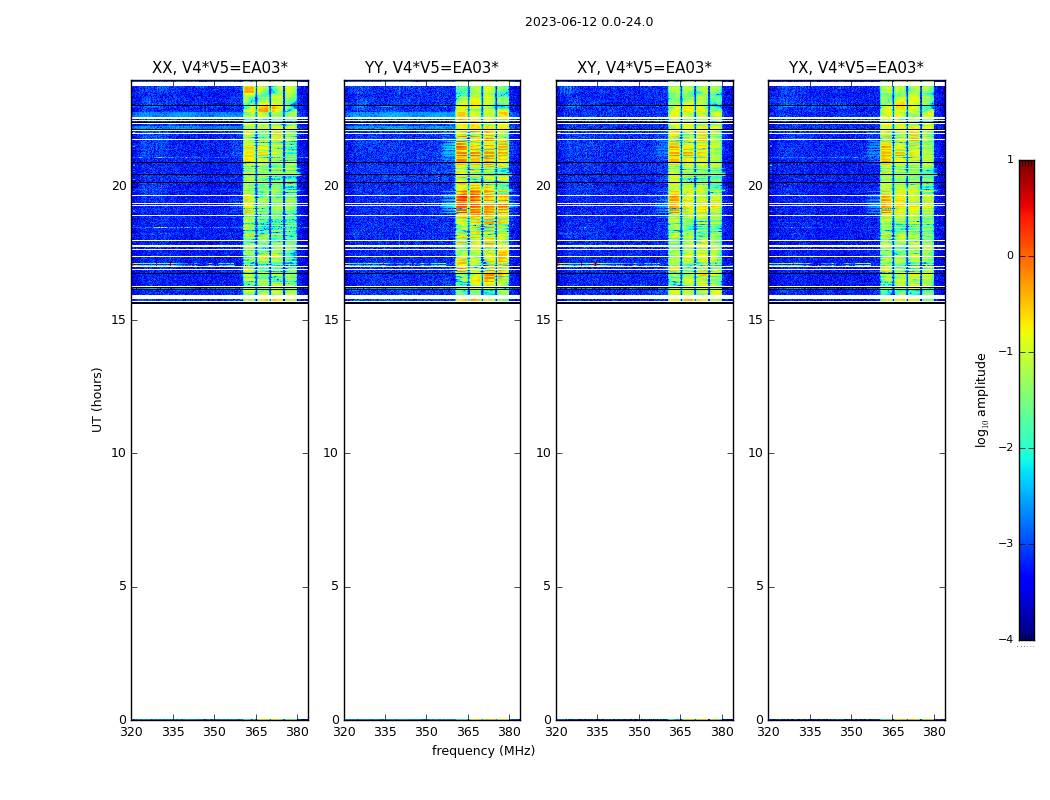
Task: Click the red-orange band in the YY spectrogram
Action: [x=477, y=197]
